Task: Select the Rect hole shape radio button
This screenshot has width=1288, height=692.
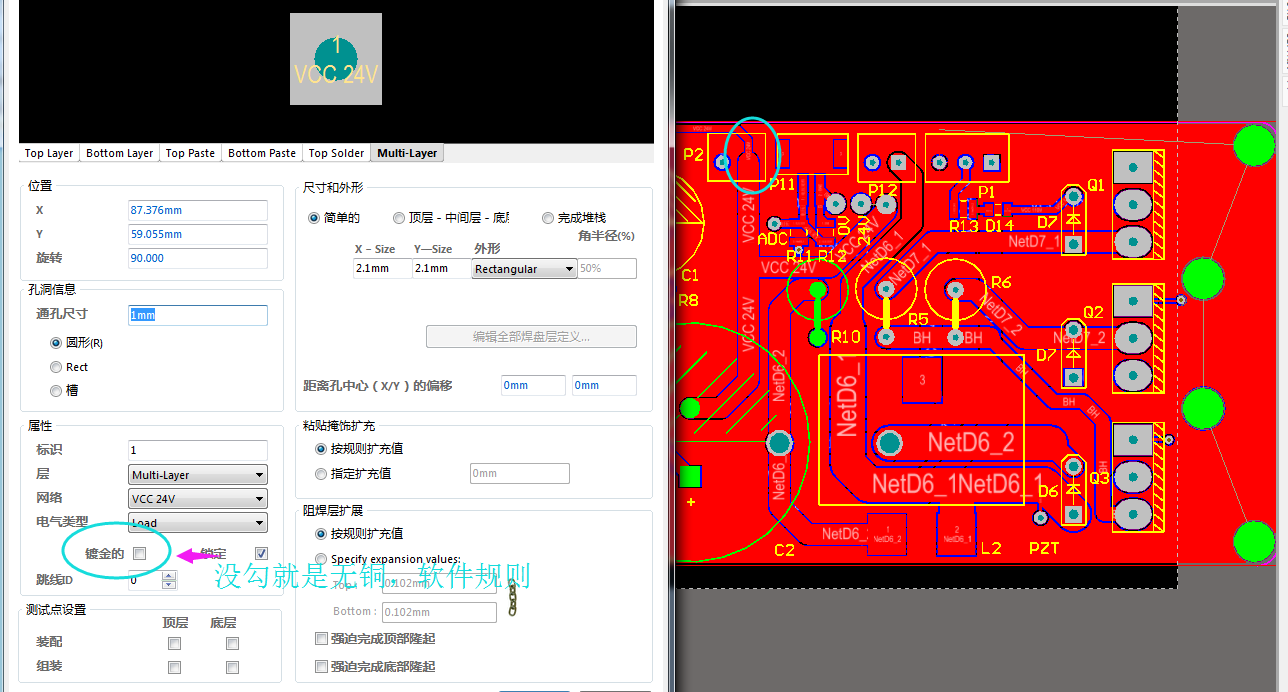Action: (56, 367)
